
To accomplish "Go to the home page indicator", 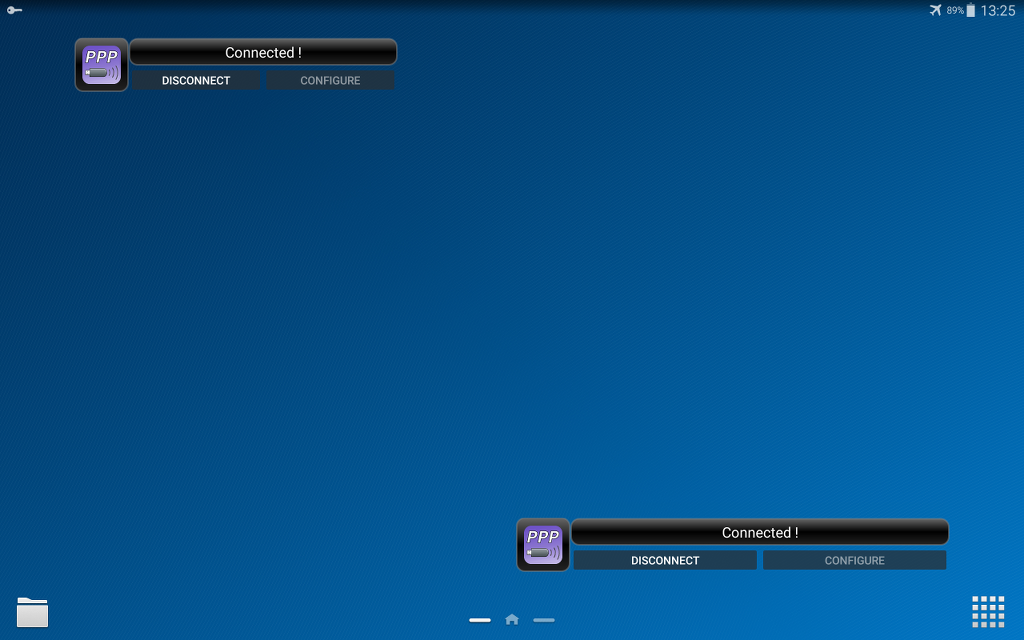I will coord(512,619).
